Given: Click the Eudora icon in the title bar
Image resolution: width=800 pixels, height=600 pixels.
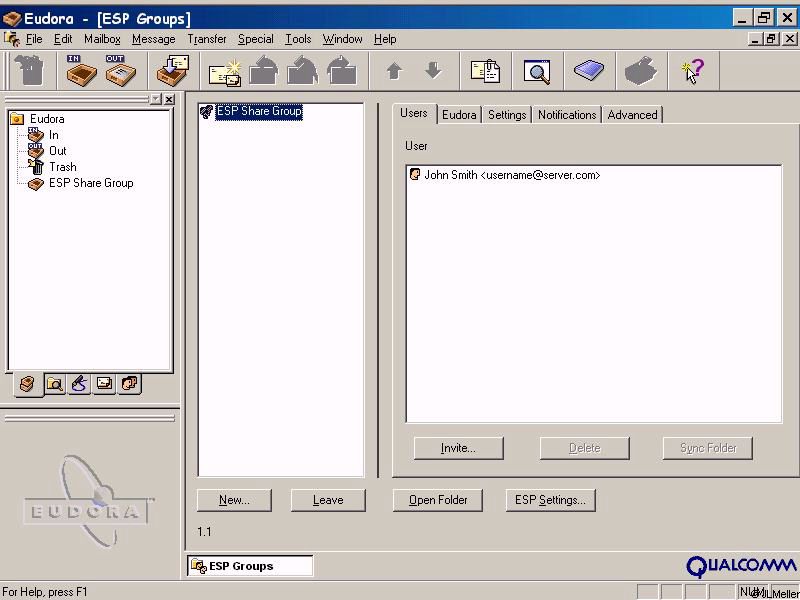Looking at the screenshot, I should click(x=12, y=19).
